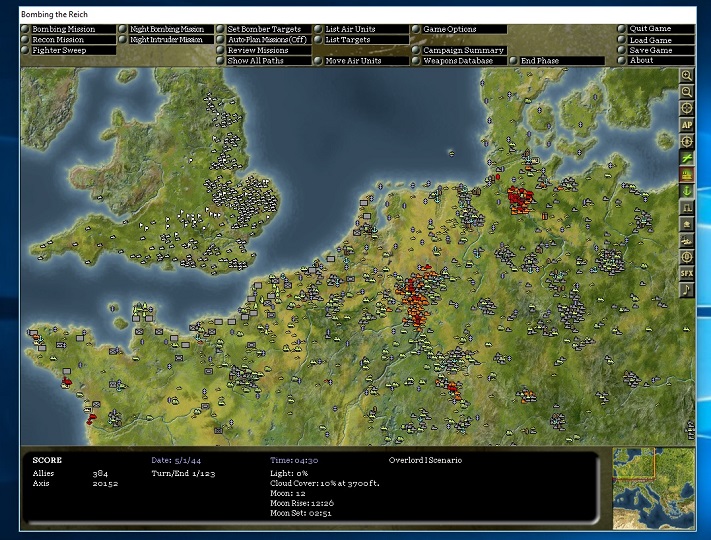Click the round bullet beside Set Bomber Targets
Viewport: 711px width, 540px height.
click(x=220, y=29)
